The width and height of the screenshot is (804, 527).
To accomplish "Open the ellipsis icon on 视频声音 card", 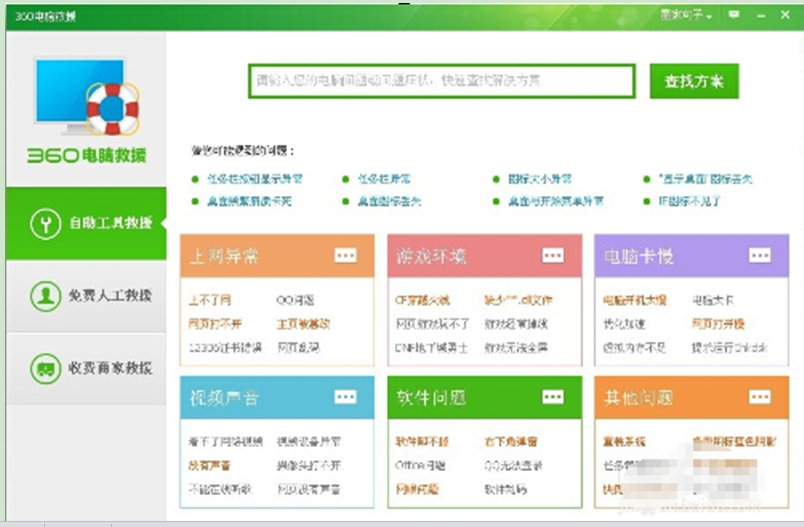I will point(346,397).
